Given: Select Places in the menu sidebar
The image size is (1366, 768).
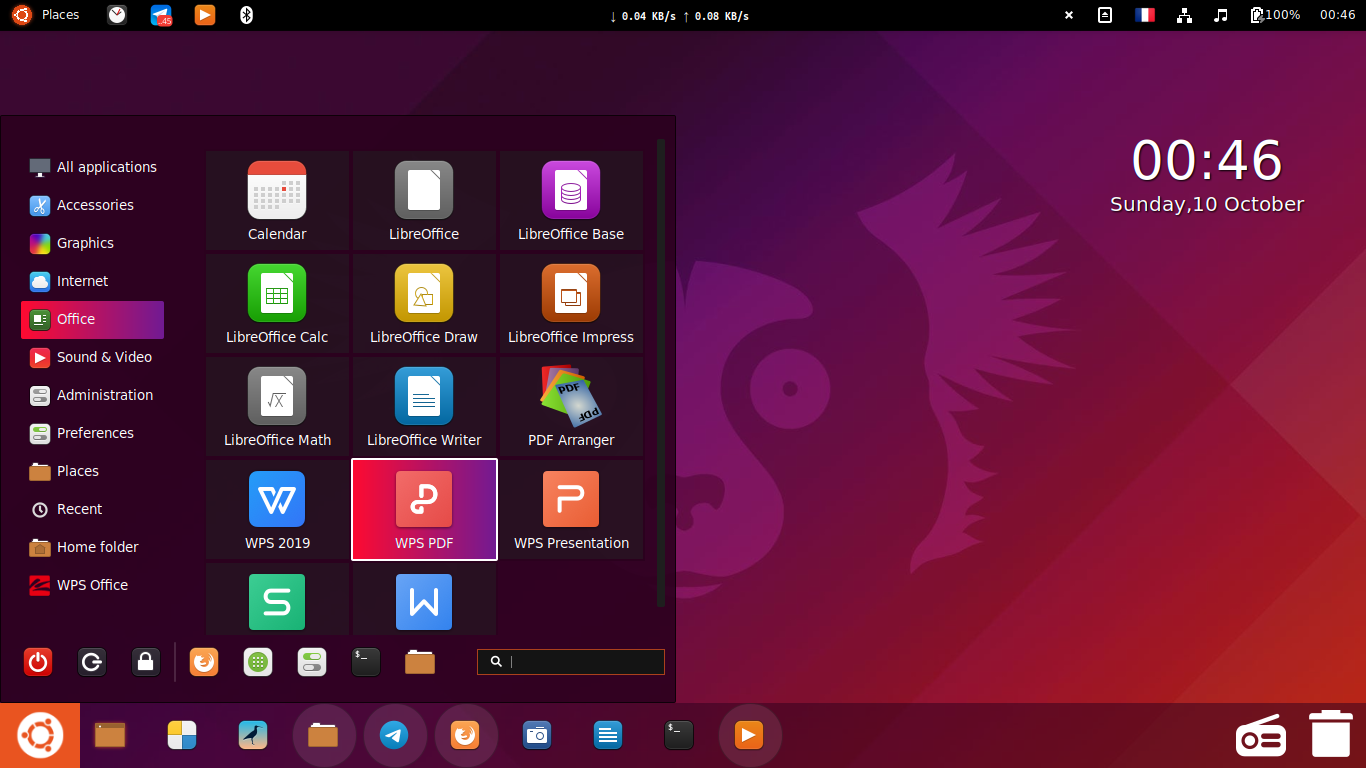Looking at the screenshot, I should click(x=92, y=471).
